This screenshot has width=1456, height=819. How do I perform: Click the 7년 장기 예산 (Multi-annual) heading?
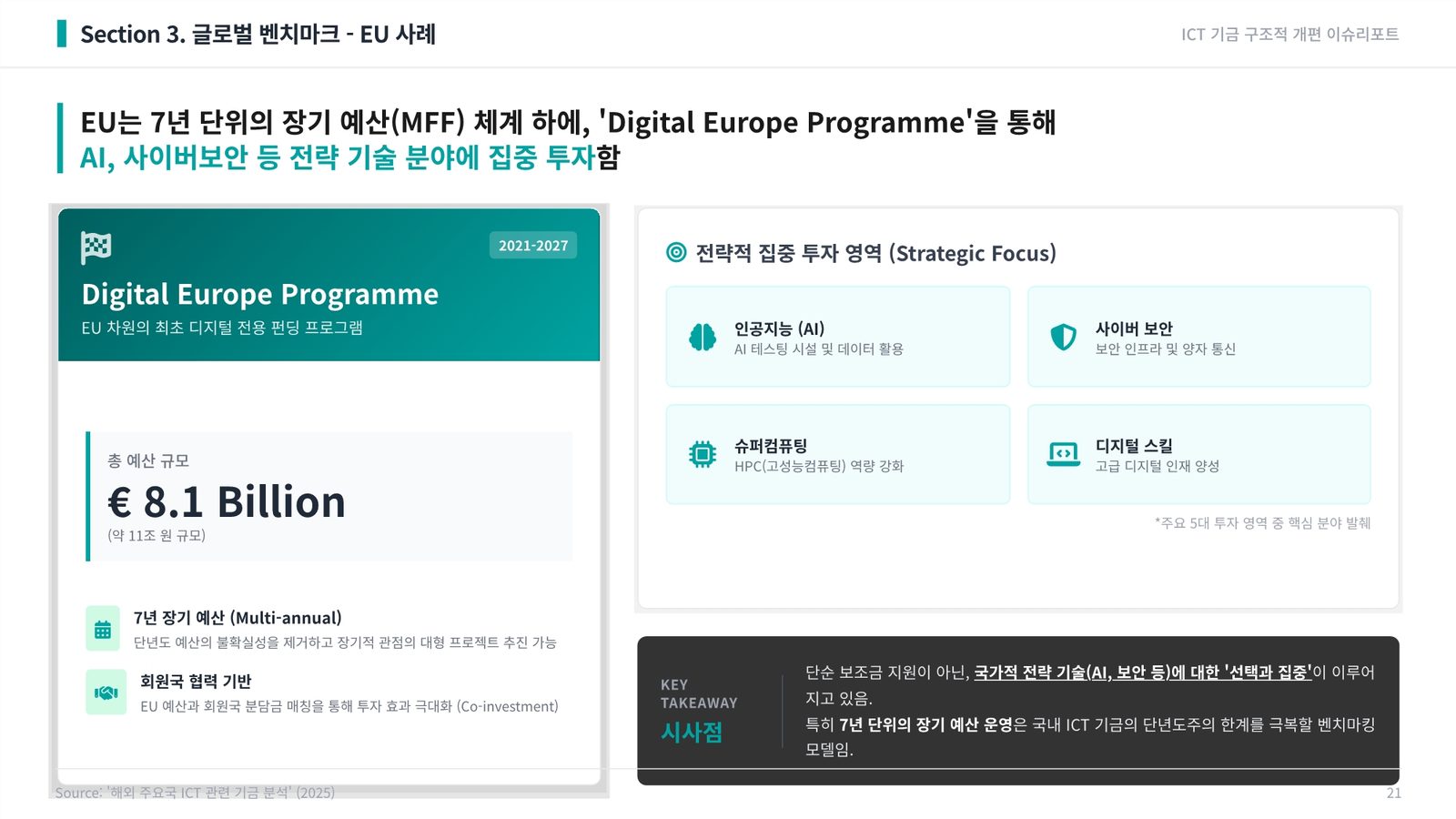238,618
